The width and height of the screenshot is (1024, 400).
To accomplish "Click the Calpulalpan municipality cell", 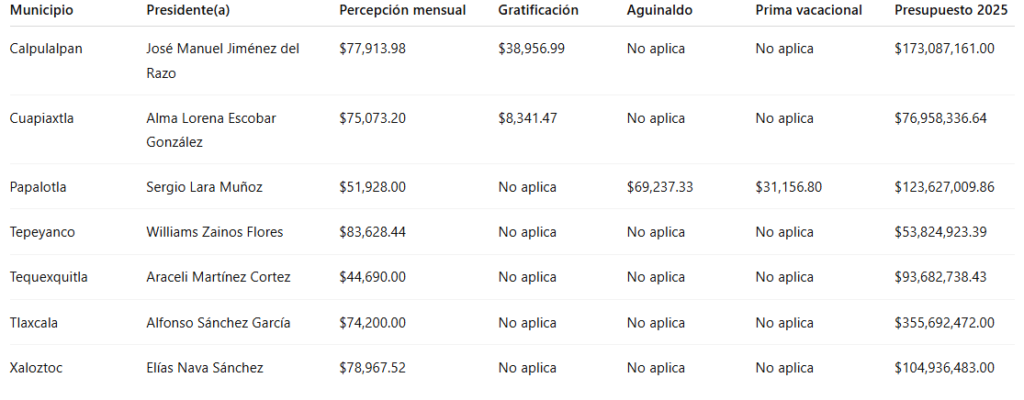I will (46, 49).
